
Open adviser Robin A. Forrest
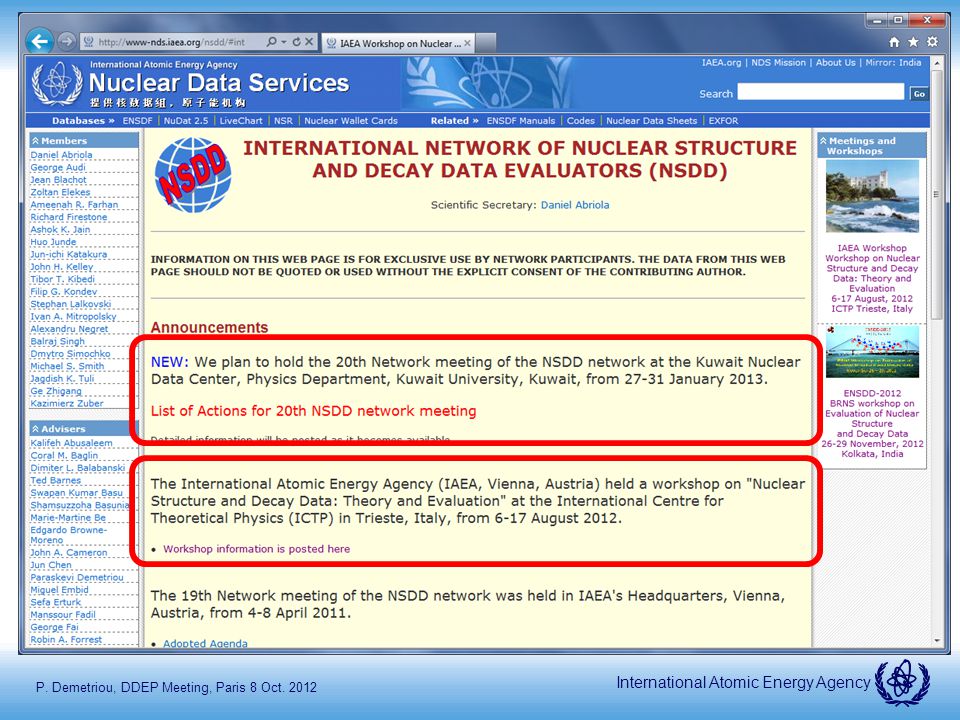pyautogui.click(x=66, y=639)
